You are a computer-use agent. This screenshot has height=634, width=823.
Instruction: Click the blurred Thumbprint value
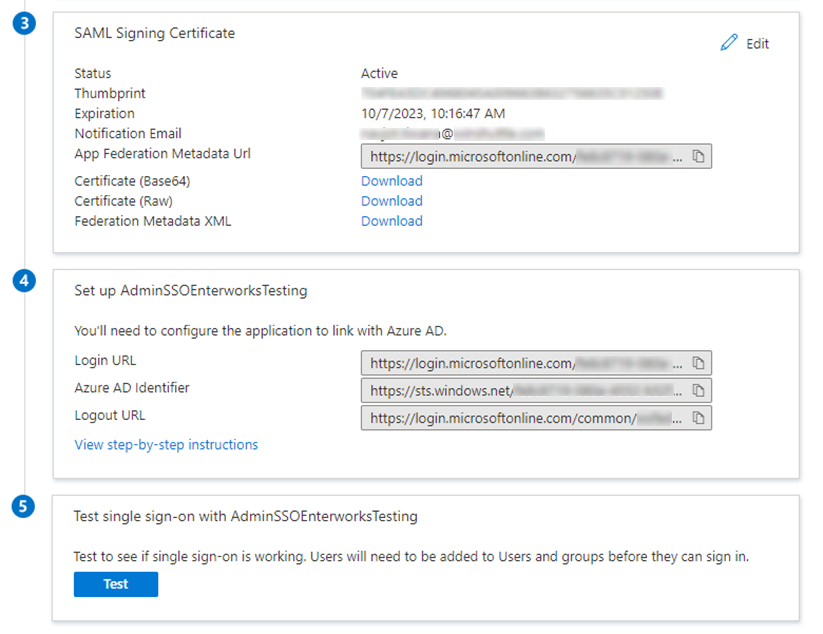pos(511,94)
